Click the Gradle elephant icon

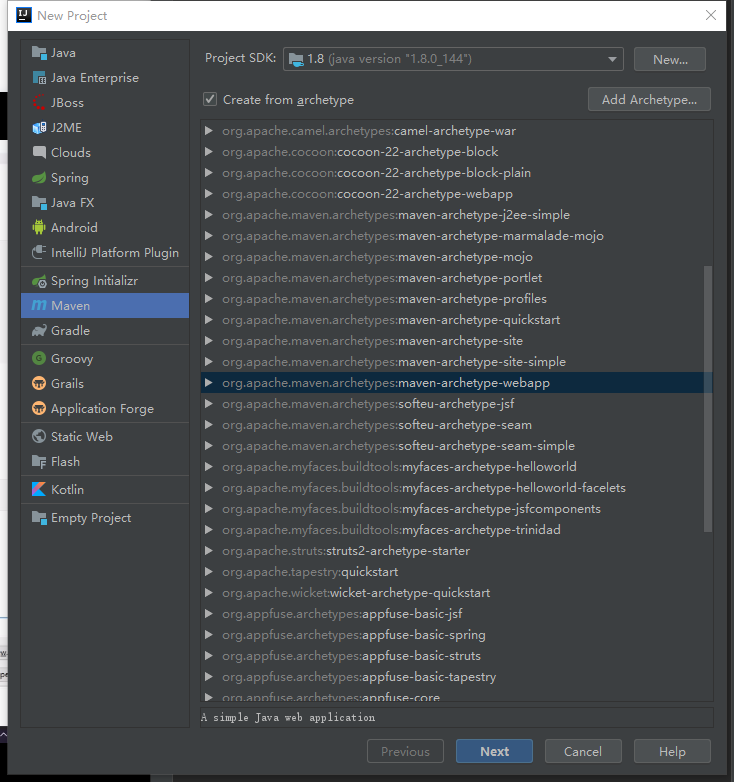coord(39,331)
